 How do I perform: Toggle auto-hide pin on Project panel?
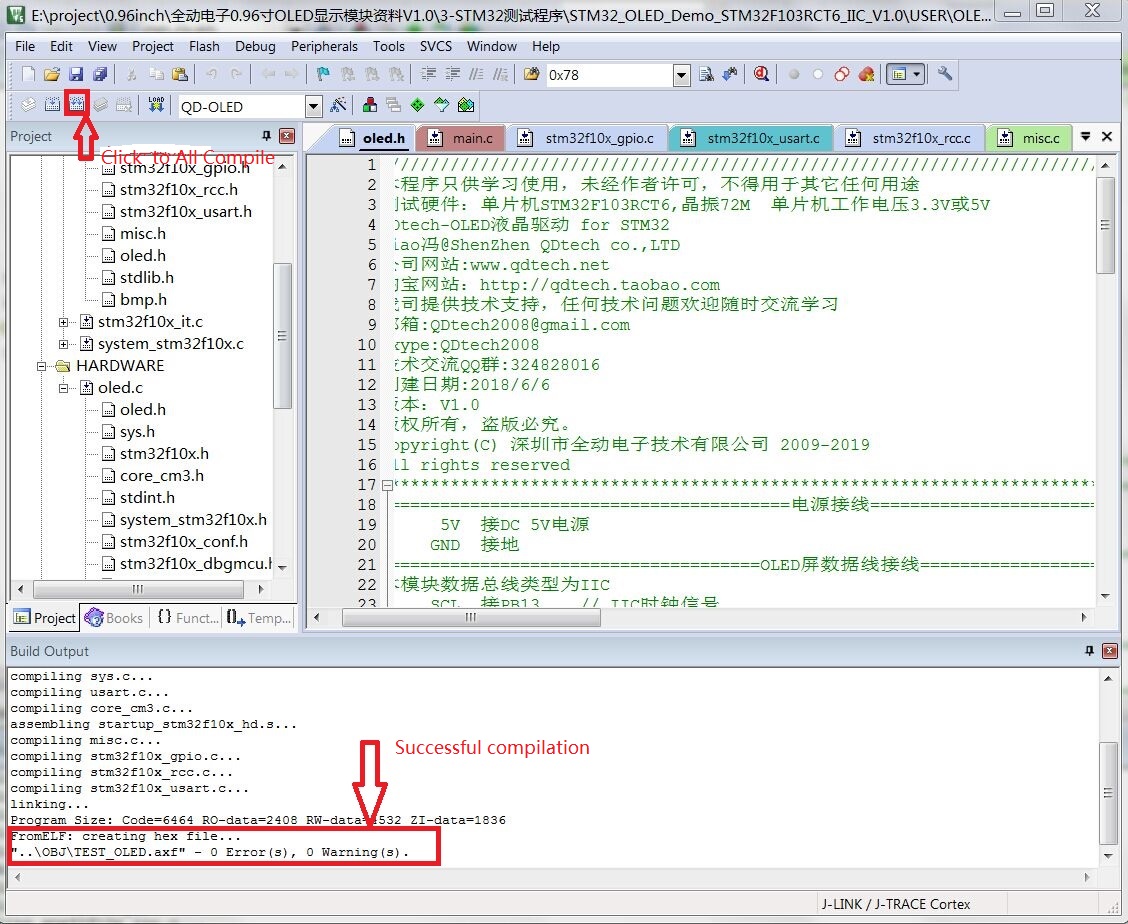[x=266, y=136]
